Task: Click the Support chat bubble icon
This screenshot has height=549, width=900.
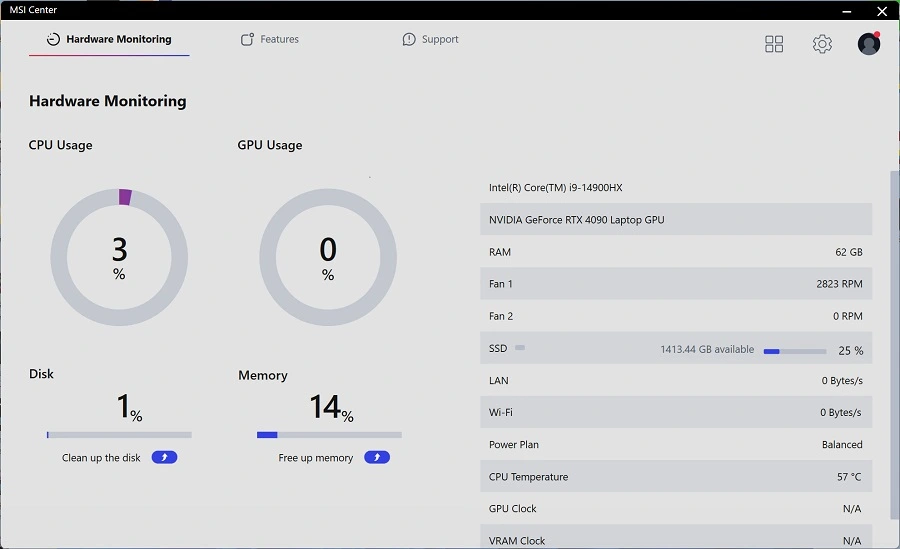Action: (x=409, y=40)
